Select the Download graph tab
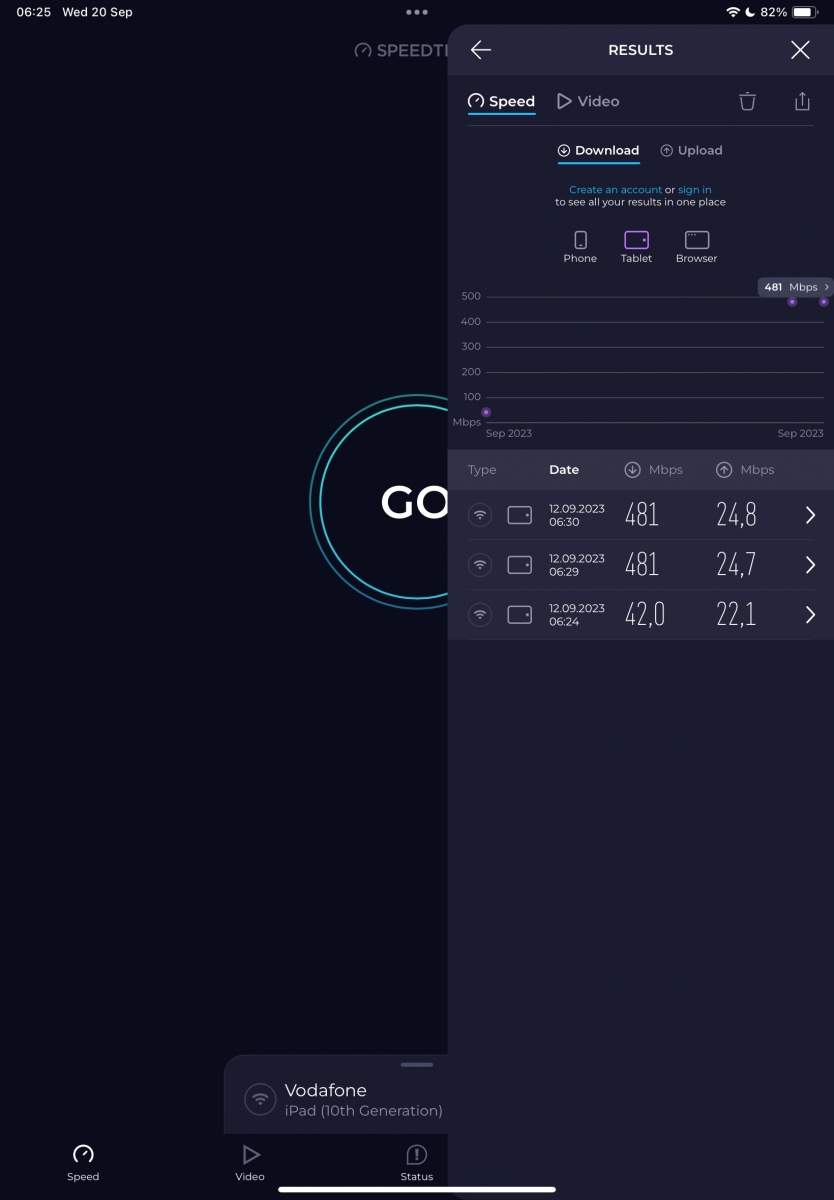This screenshot has height=1200, width=834. coord(598,150)
